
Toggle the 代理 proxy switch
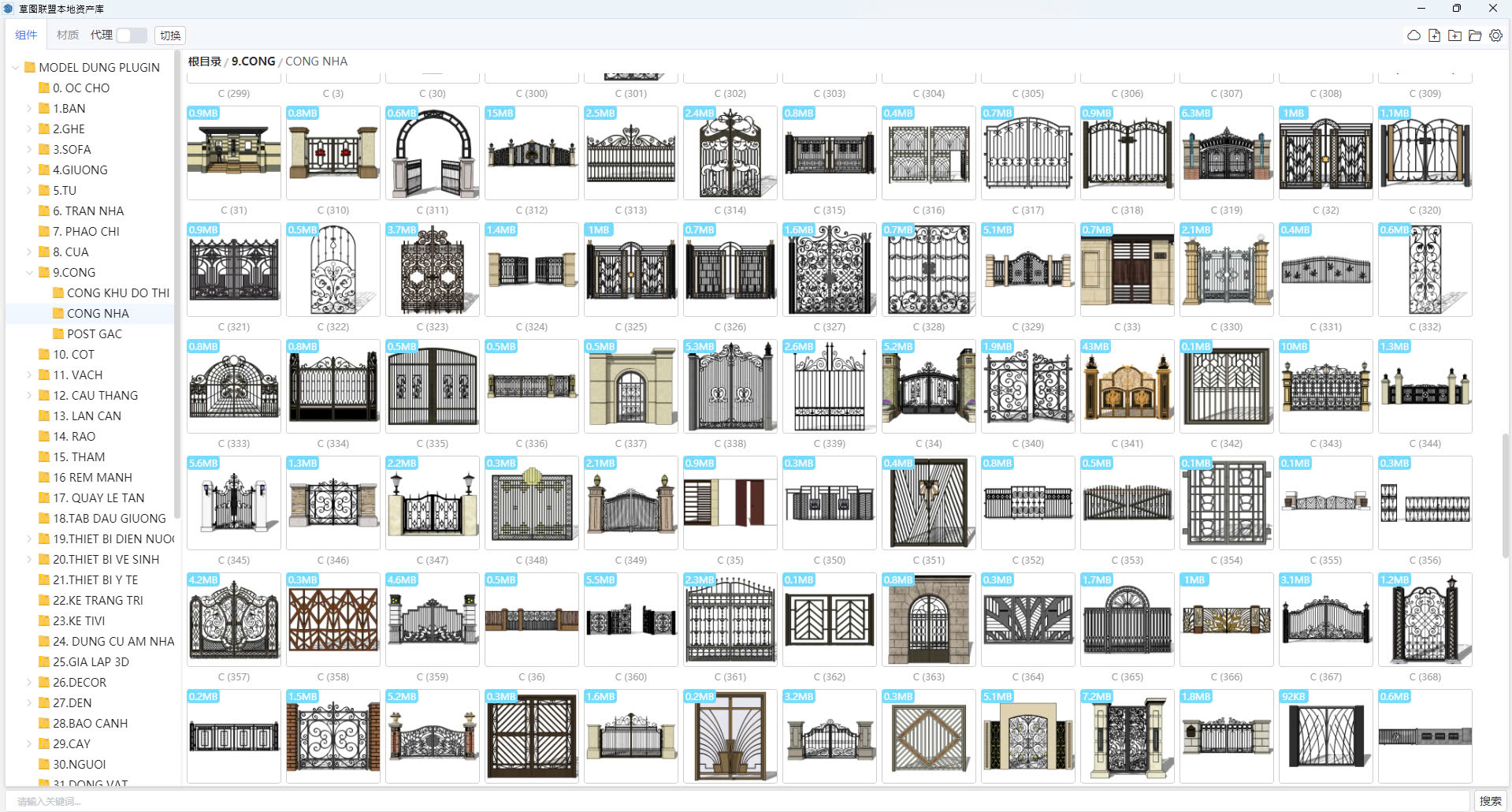(x=131, y=35)
